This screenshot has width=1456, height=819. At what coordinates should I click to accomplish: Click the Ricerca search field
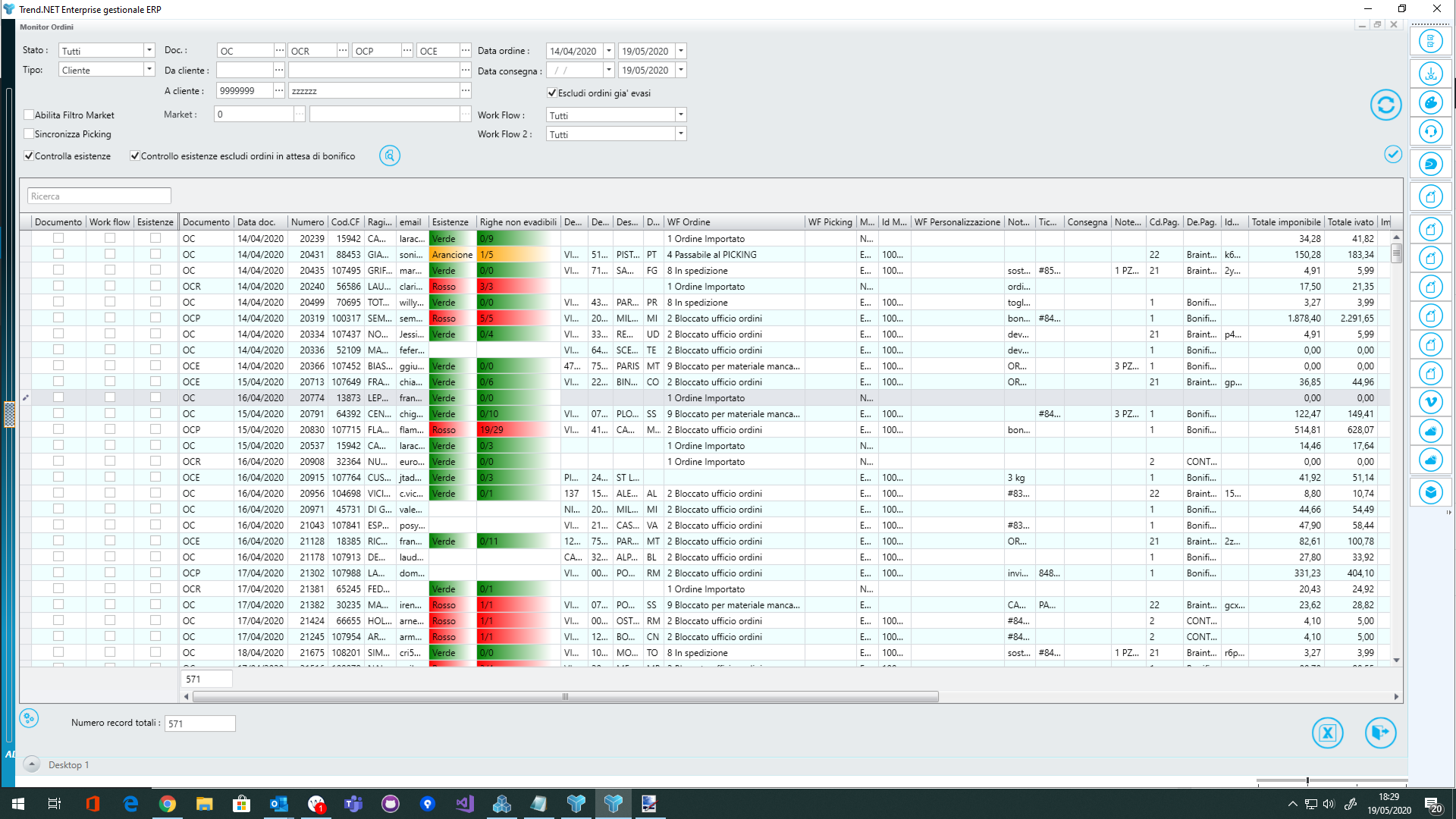coord(99,196)
